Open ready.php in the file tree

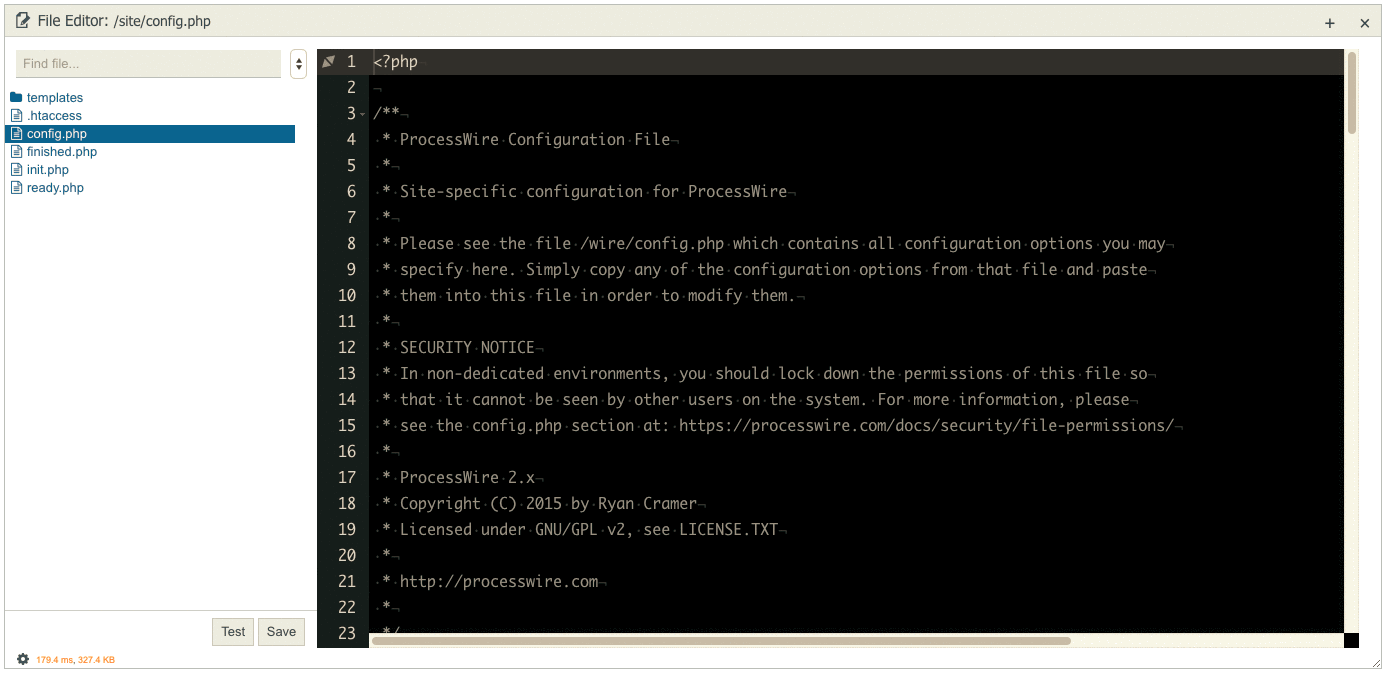tap(55, 188)
